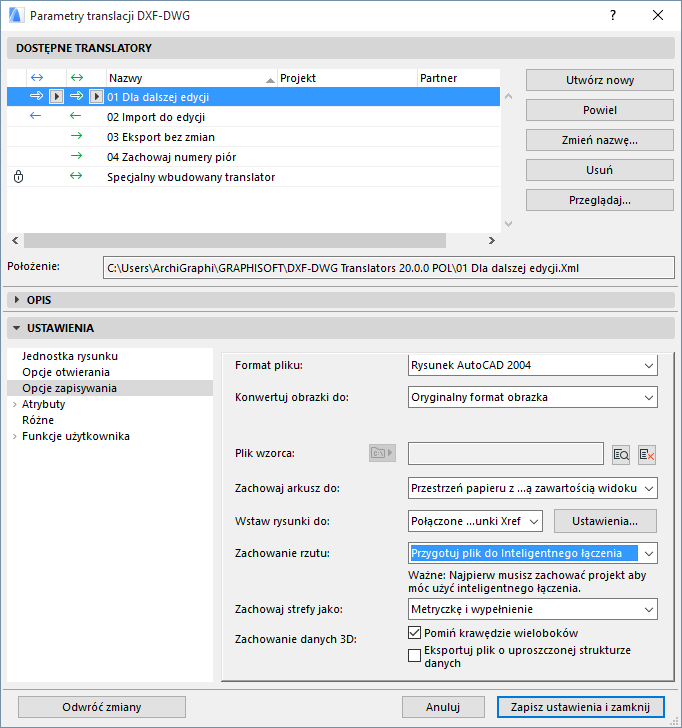Close the Parametry translacji DXF-DWG dialog

pyautogui.click(x=657, y=15)
